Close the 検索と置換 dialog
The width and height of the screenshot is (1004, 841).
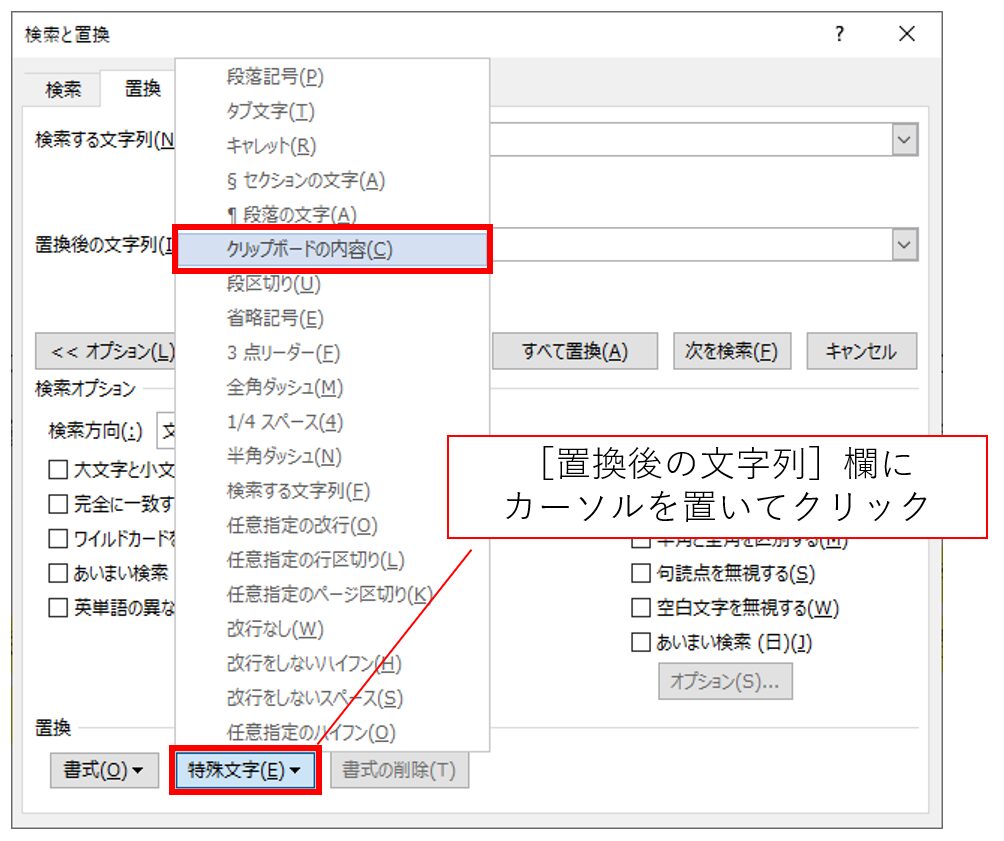pos(906,34)
